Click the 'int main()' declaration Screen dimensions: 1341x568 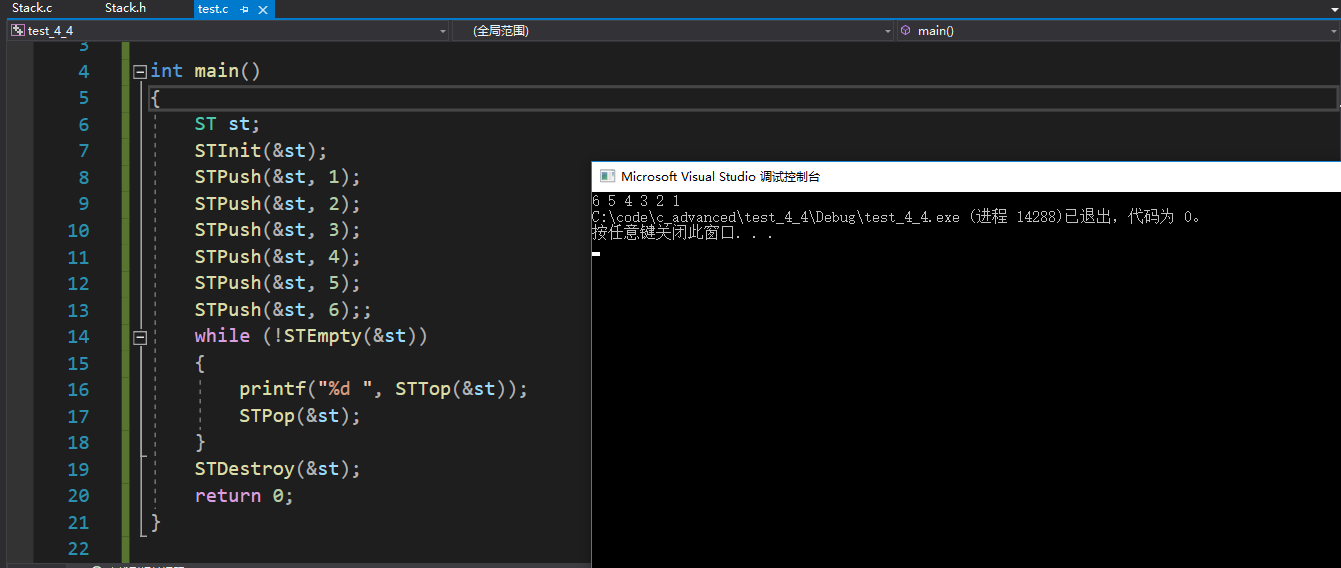click(x=206, y=71)
